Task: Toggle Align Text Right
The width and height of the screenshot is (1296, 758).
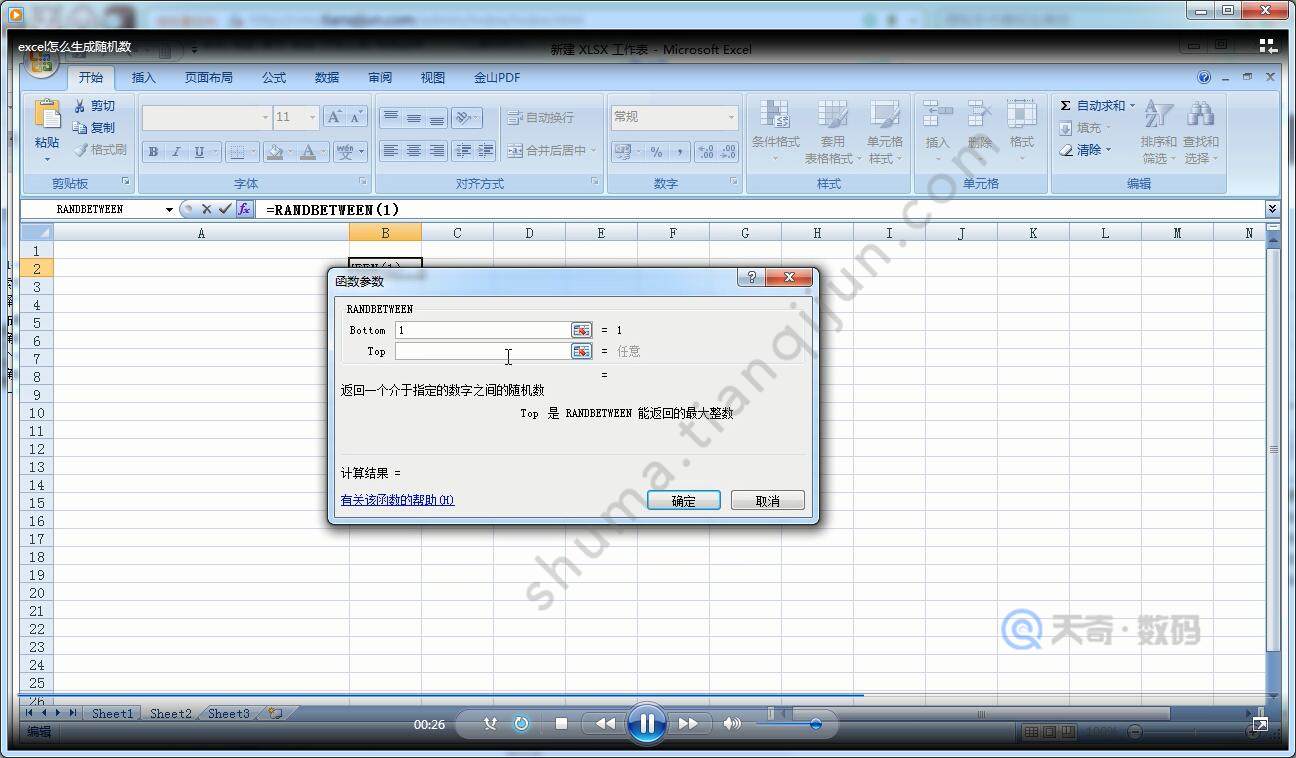Action: [x=437, y=151]
